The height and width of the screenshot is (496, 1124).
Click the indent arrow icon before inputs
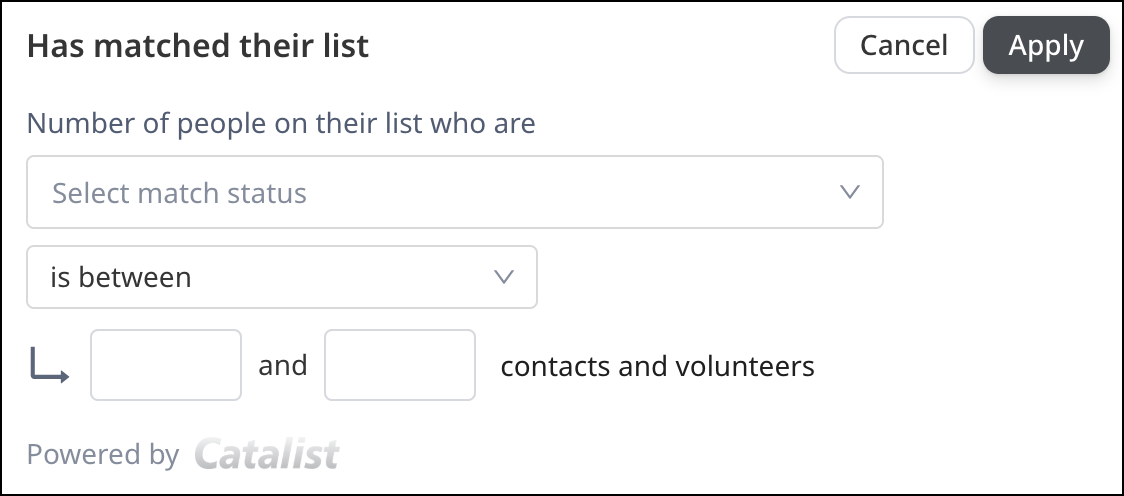coord(49,365)
